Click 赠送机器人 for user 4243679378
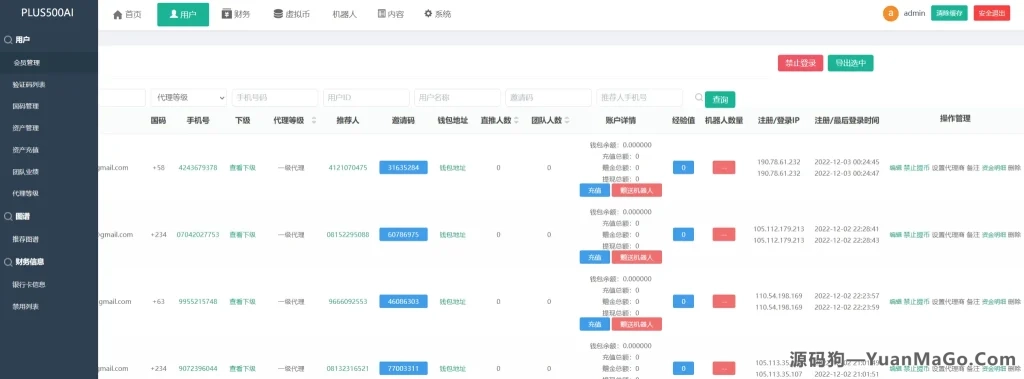Image resolution: width=1024 pixels, height=379 pixels. coord(637,190)
